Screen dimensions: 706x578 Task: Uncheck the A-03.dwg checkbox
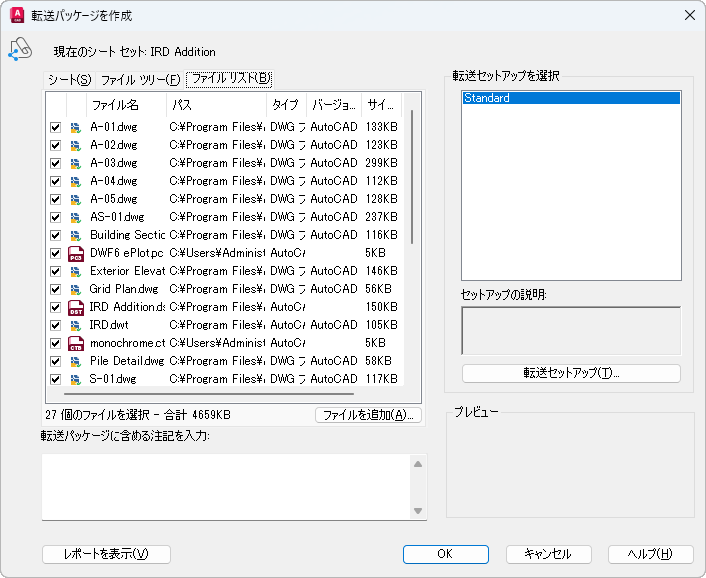(55, 163)
